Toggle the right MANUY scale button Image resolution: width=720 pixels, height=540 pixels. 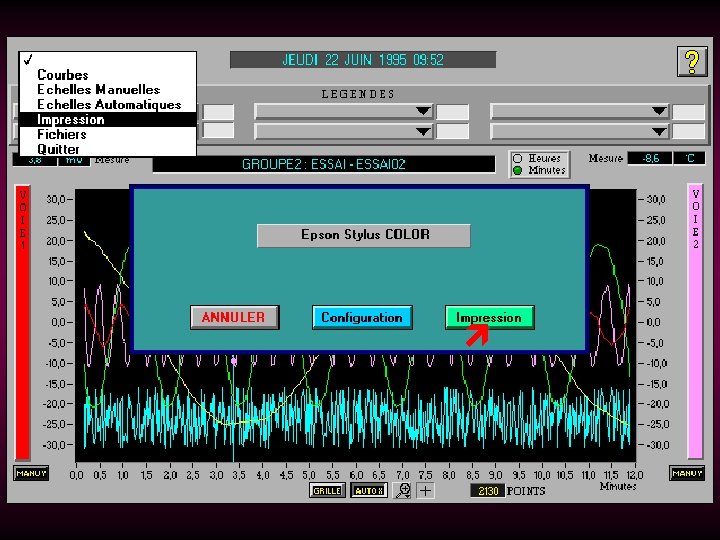[x=687, y=473]
